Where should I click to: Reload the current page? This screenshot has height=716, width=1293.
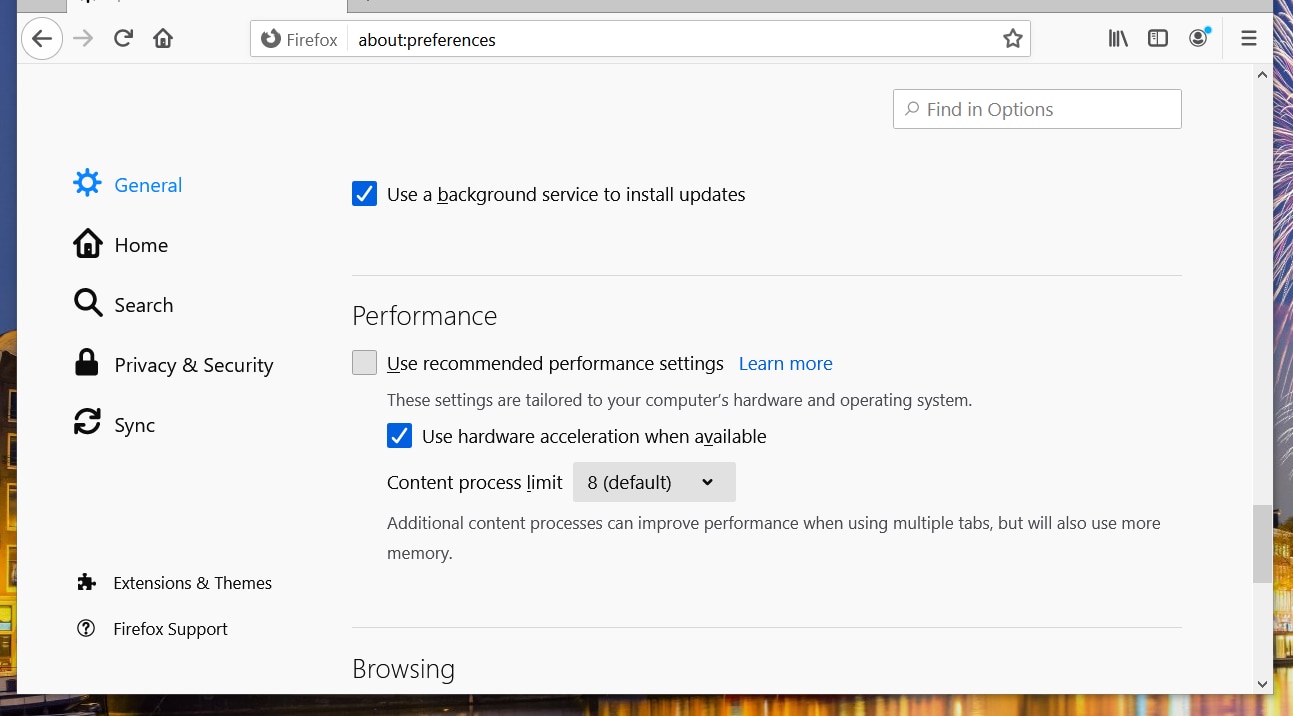[x=123, y=39]
